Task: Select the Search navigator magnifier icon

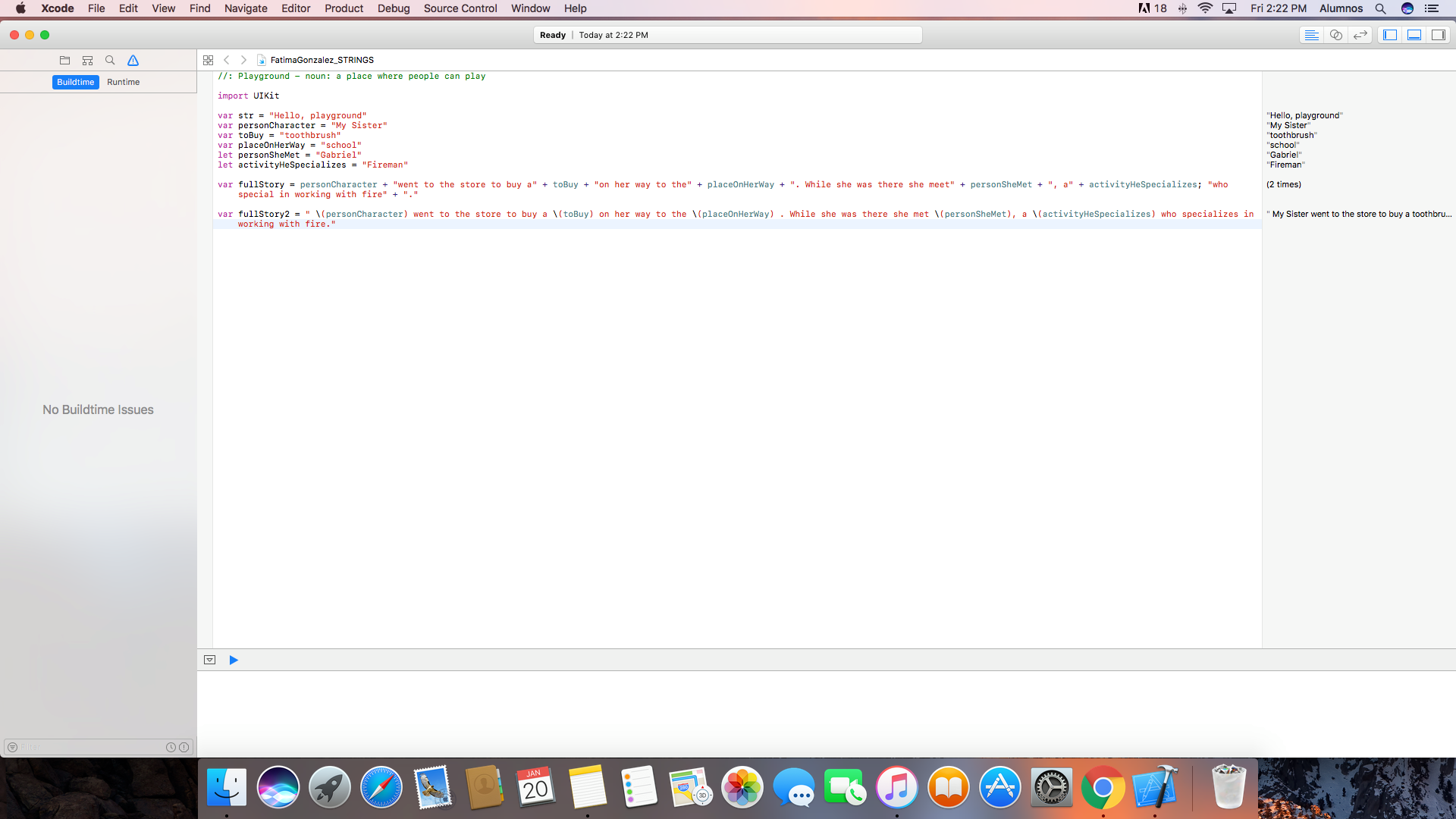Action: click(110, 60)
